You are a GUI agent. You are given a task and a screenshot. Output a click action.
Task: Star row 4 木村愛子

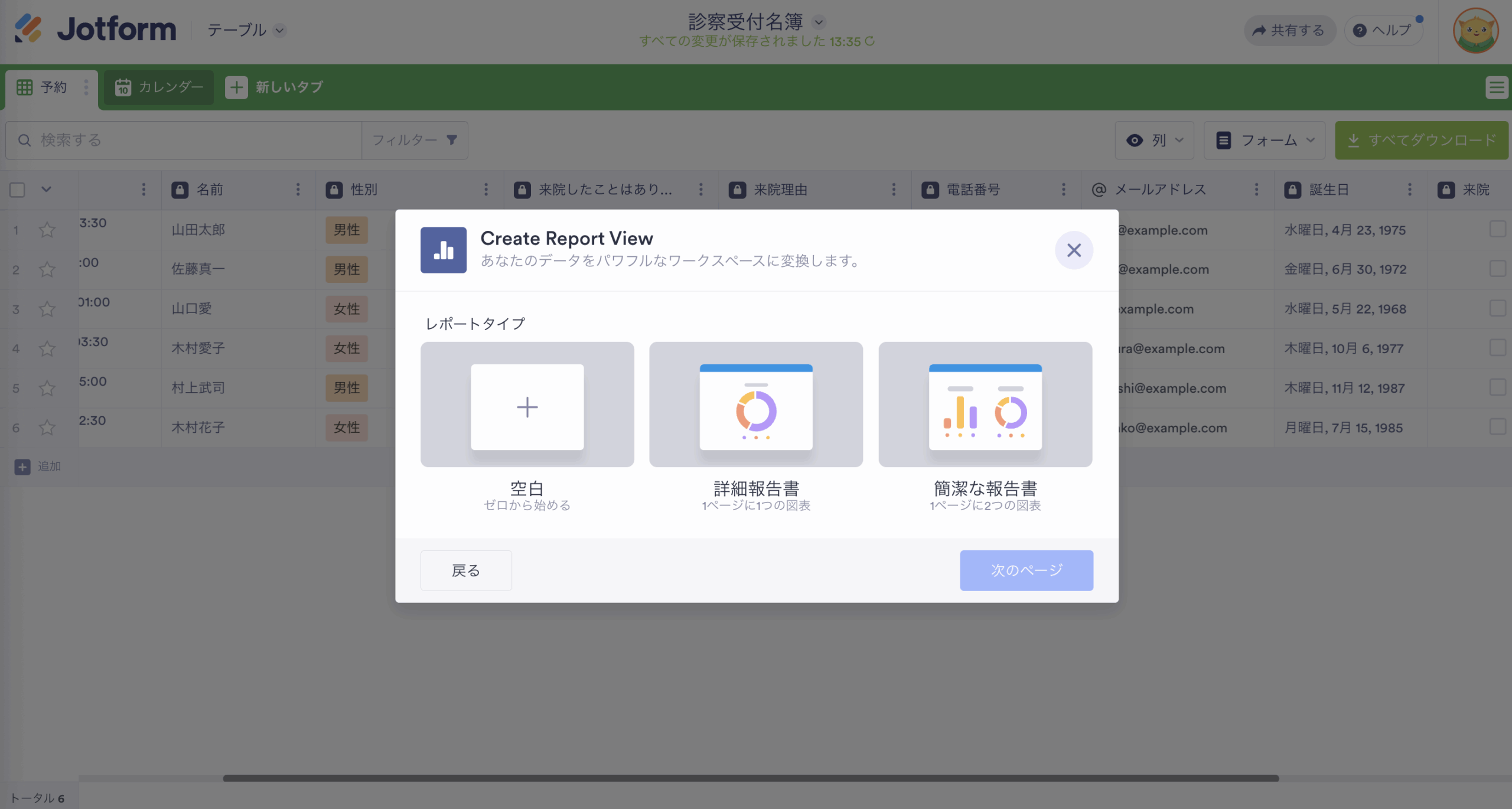point(47,348)
